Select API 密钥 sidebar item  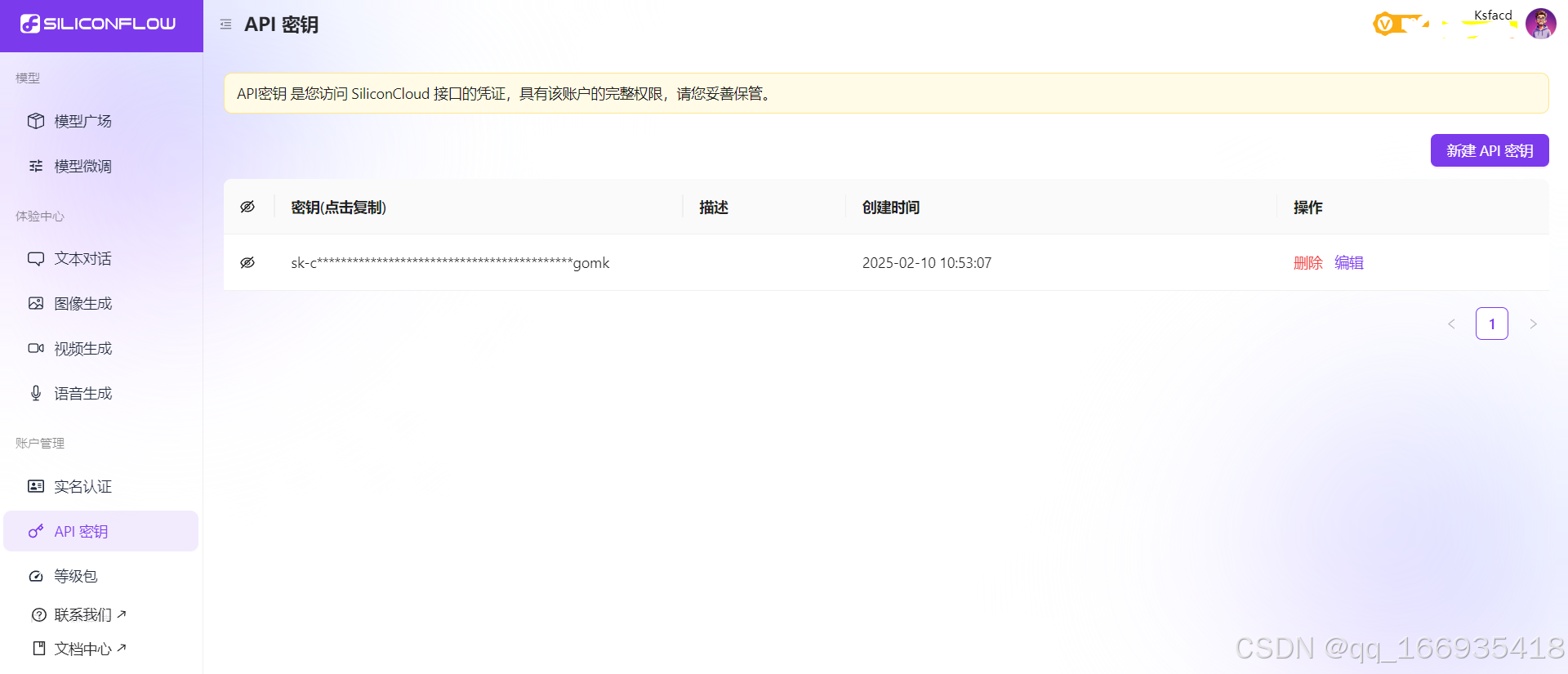click(101, 531)
